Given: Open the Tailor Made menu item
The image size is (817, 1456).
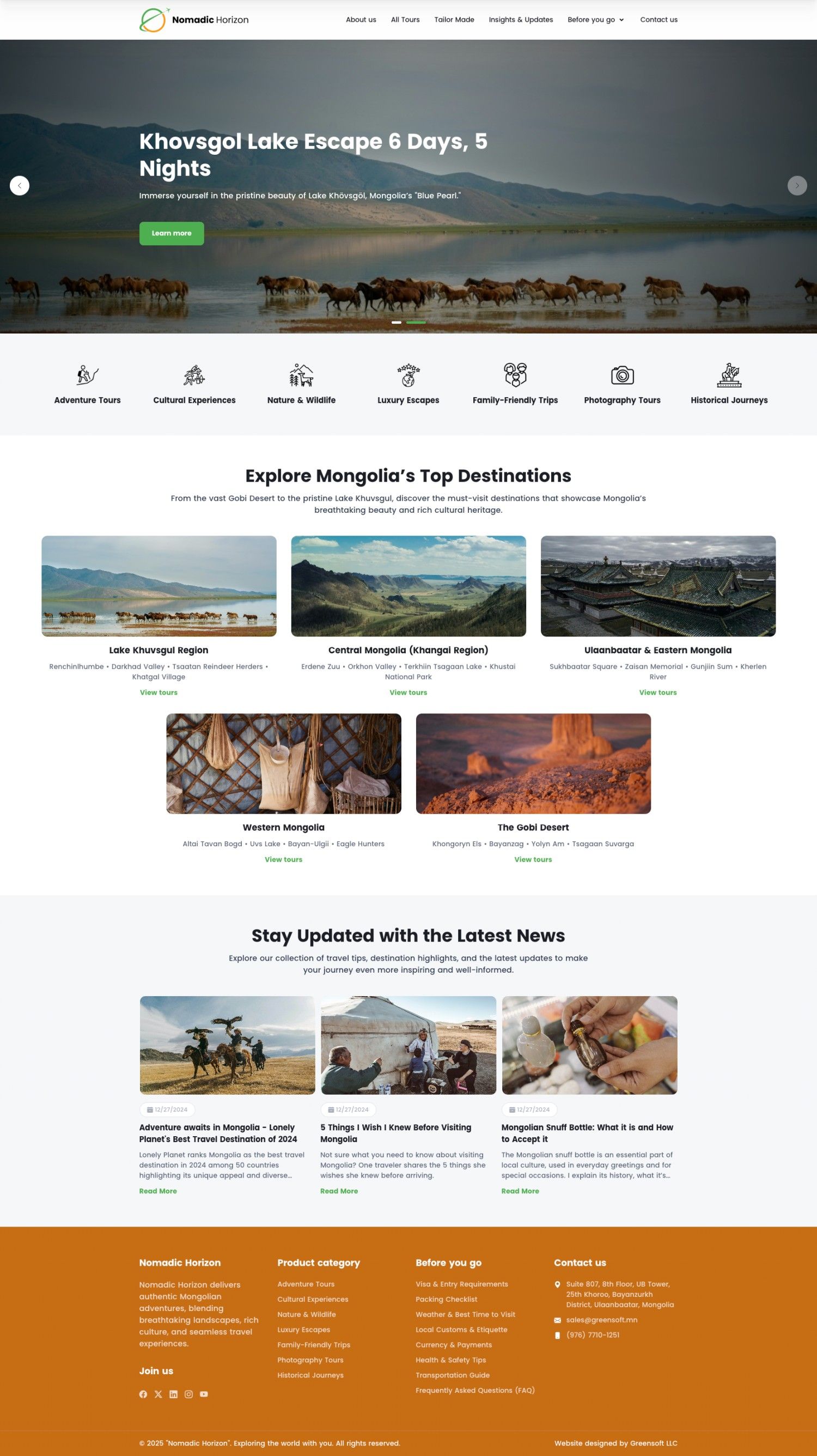Looking at the screenshot, I should pyautogui.click(x=454, y=20).
